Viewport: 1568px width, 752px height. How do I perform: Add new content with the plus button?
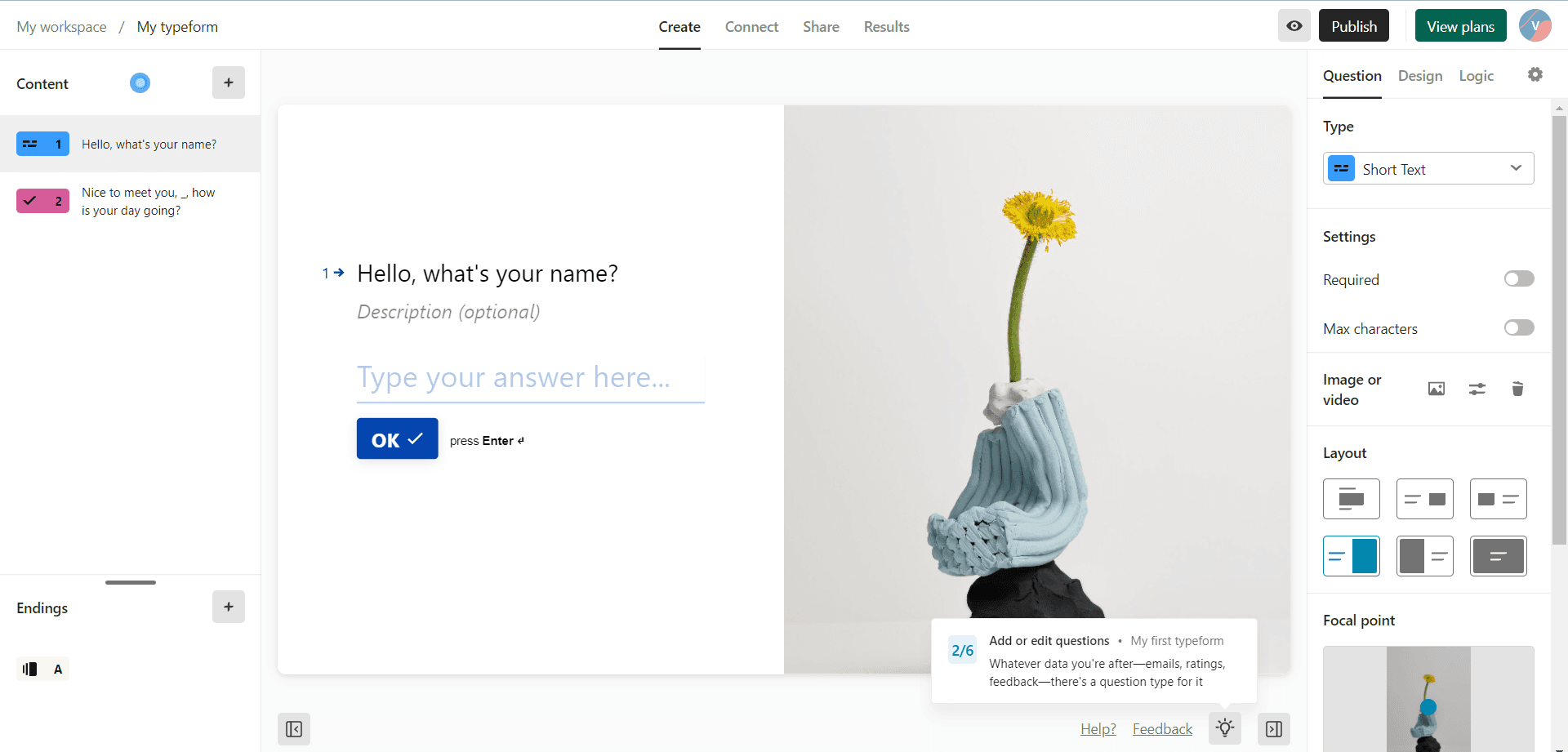click(x=229, y=82)
